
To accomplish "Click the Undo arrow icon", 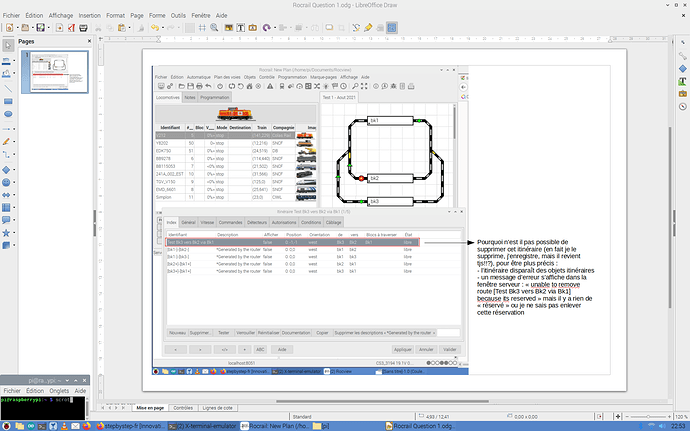I will 155,28.
